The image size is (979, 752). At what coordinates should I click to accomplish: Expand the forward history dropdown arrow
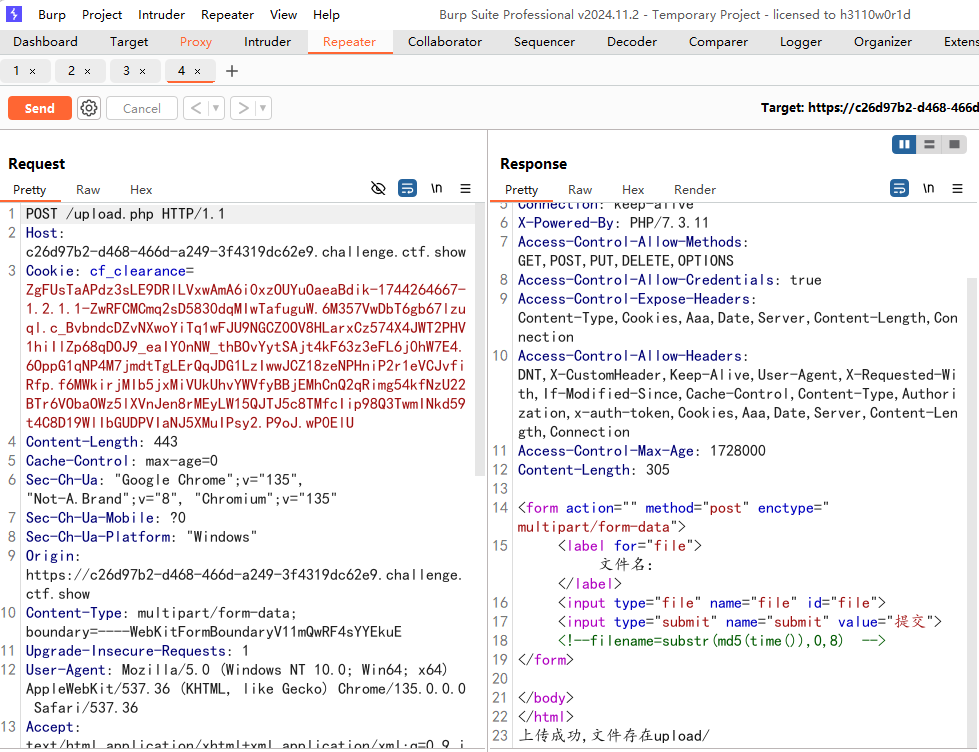click(x=263, y=108)
